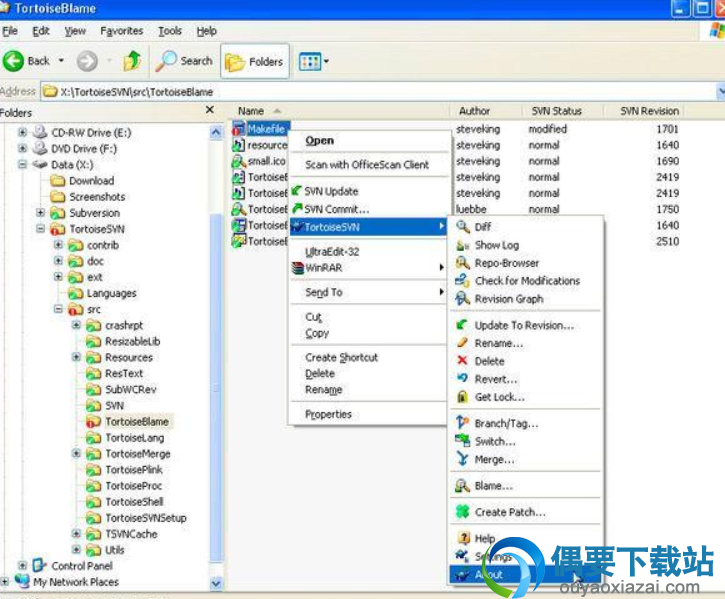This screenshot has width=725, height=599.
Task: Click the Diff magnifier icon
Action: pos(462,227)
